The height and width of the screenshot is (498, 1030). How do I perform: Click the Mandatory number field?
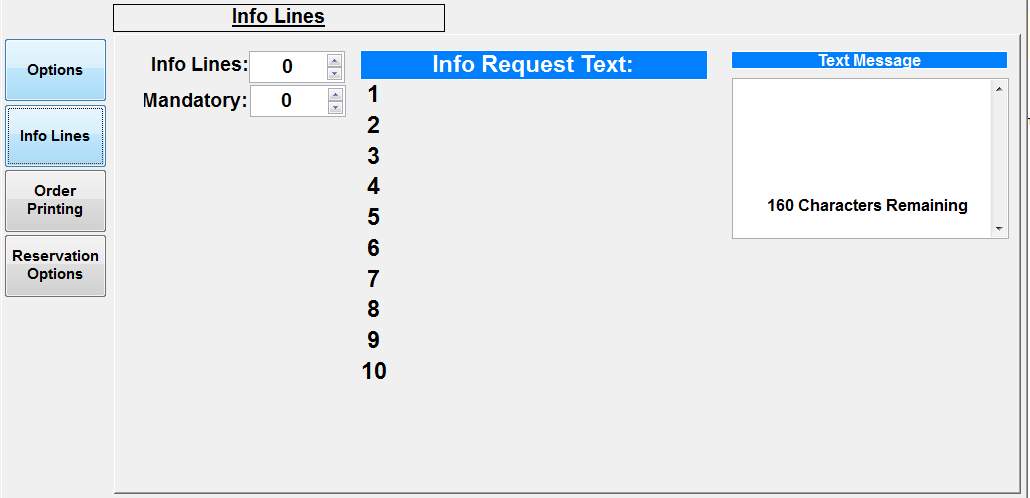287,101
